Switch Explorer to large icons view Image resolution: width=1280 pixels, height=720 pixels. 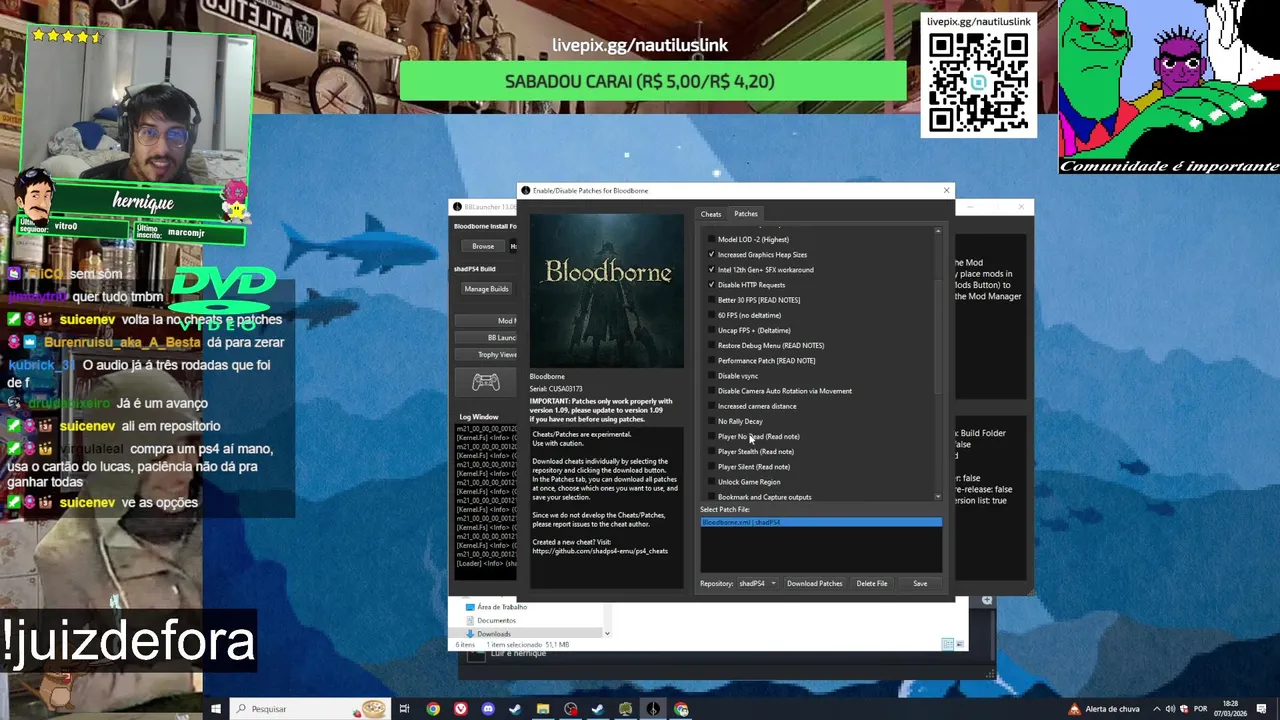[960, 644]
